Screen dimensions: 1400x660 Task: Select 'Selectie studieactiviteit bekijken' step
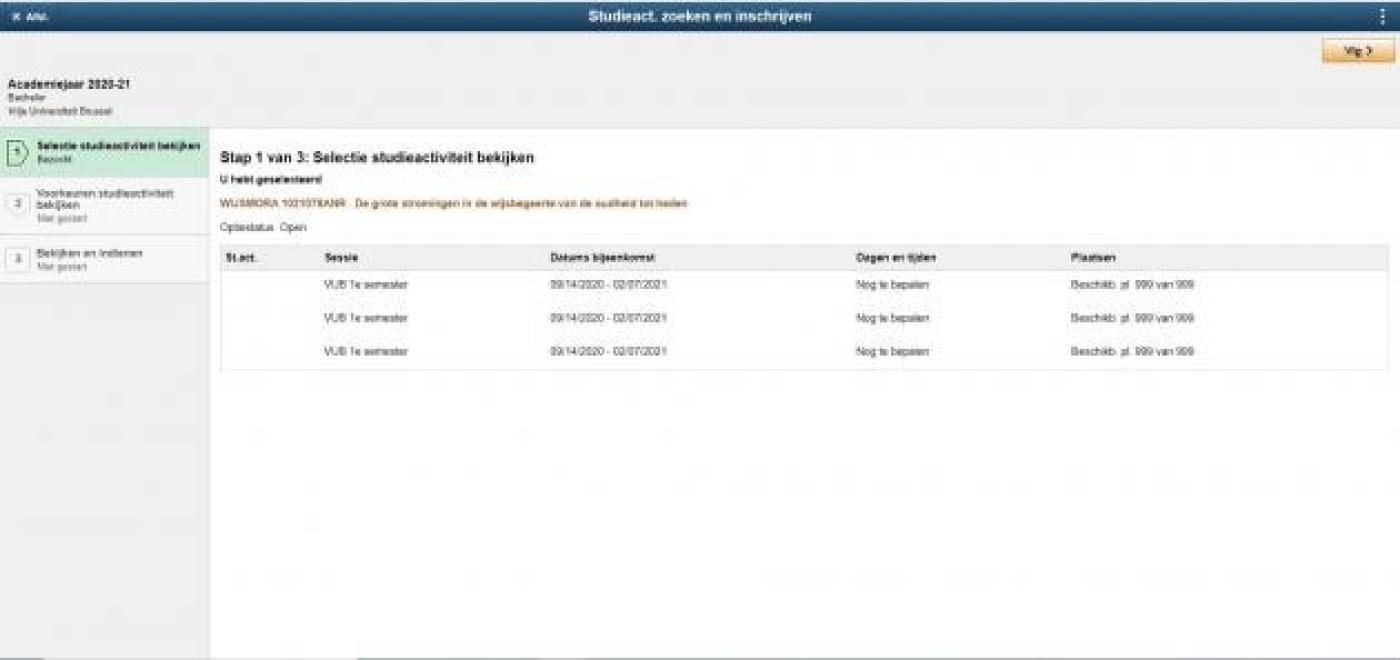click(x=105, y=153)
